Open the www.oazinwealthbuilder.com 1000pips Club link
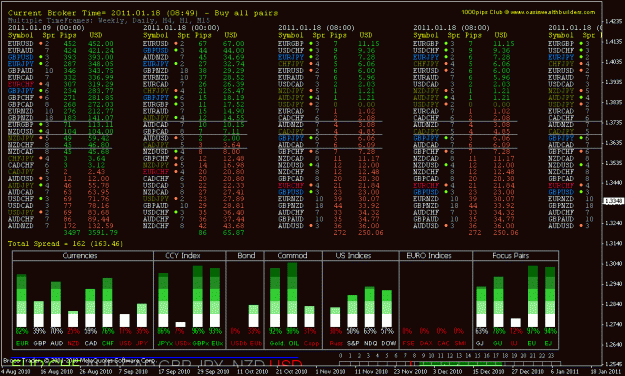 tap(528, 12)
